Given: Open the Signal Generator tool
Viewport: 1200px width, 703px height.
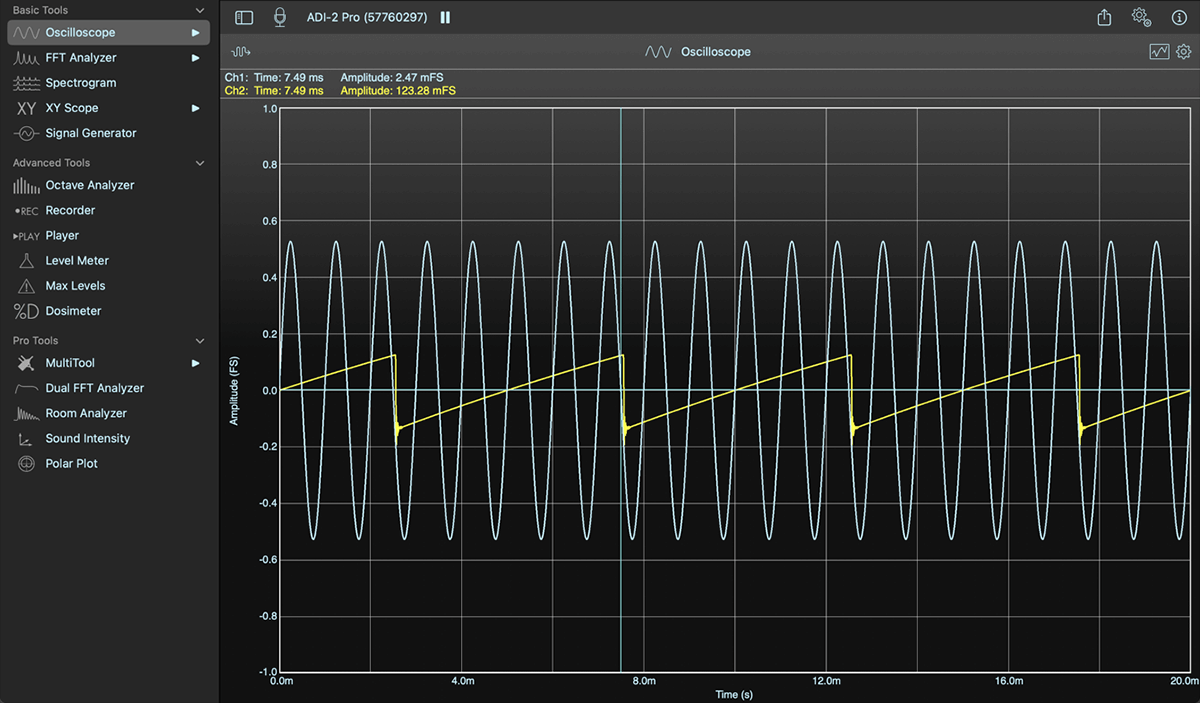Looking at the screenshot, I should pos(88,132).
